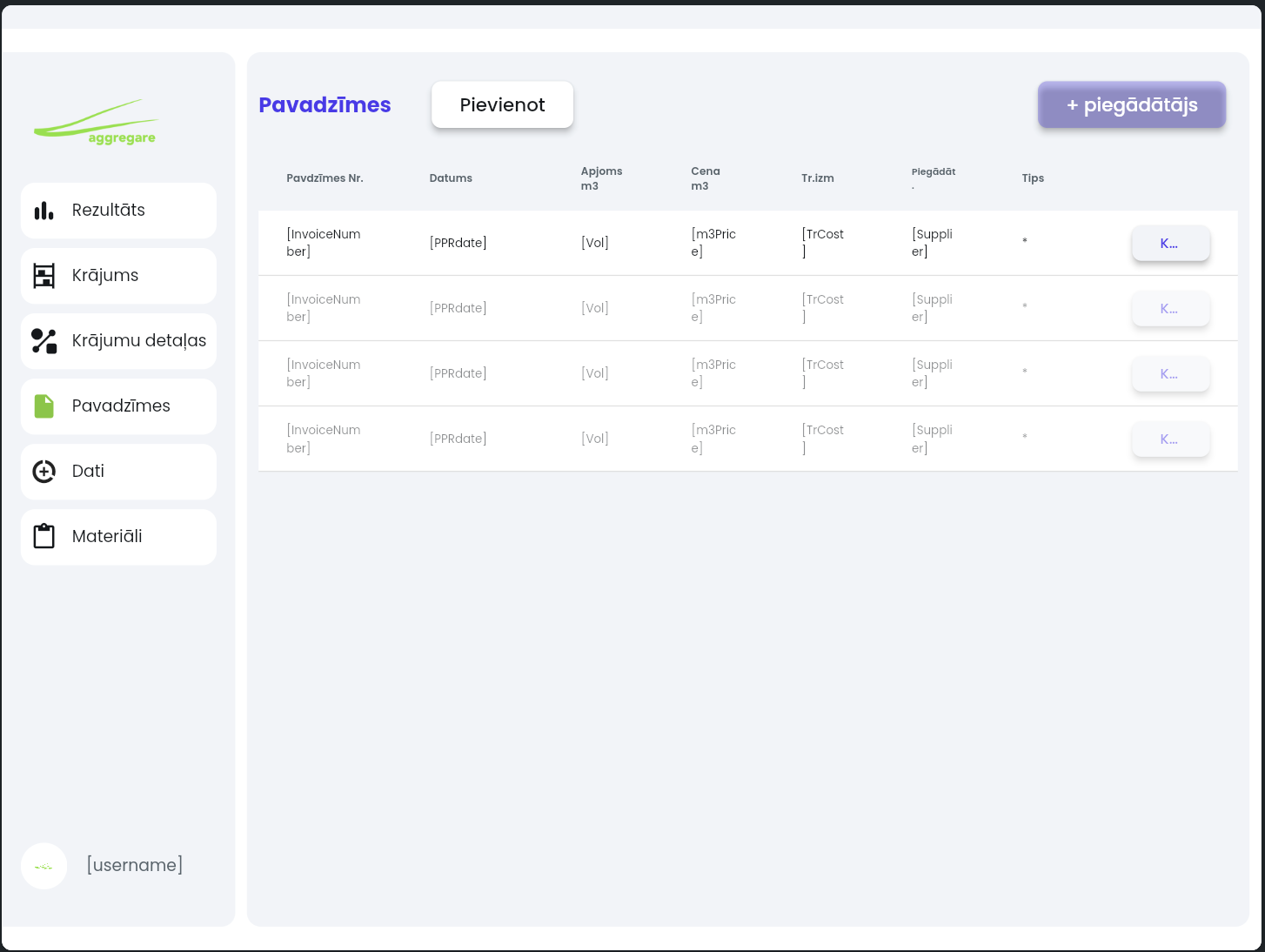Click the Dati circular plus icon
Viewport: 1265px width, 952px height.
pyautogui.click(x=44, y=472)
